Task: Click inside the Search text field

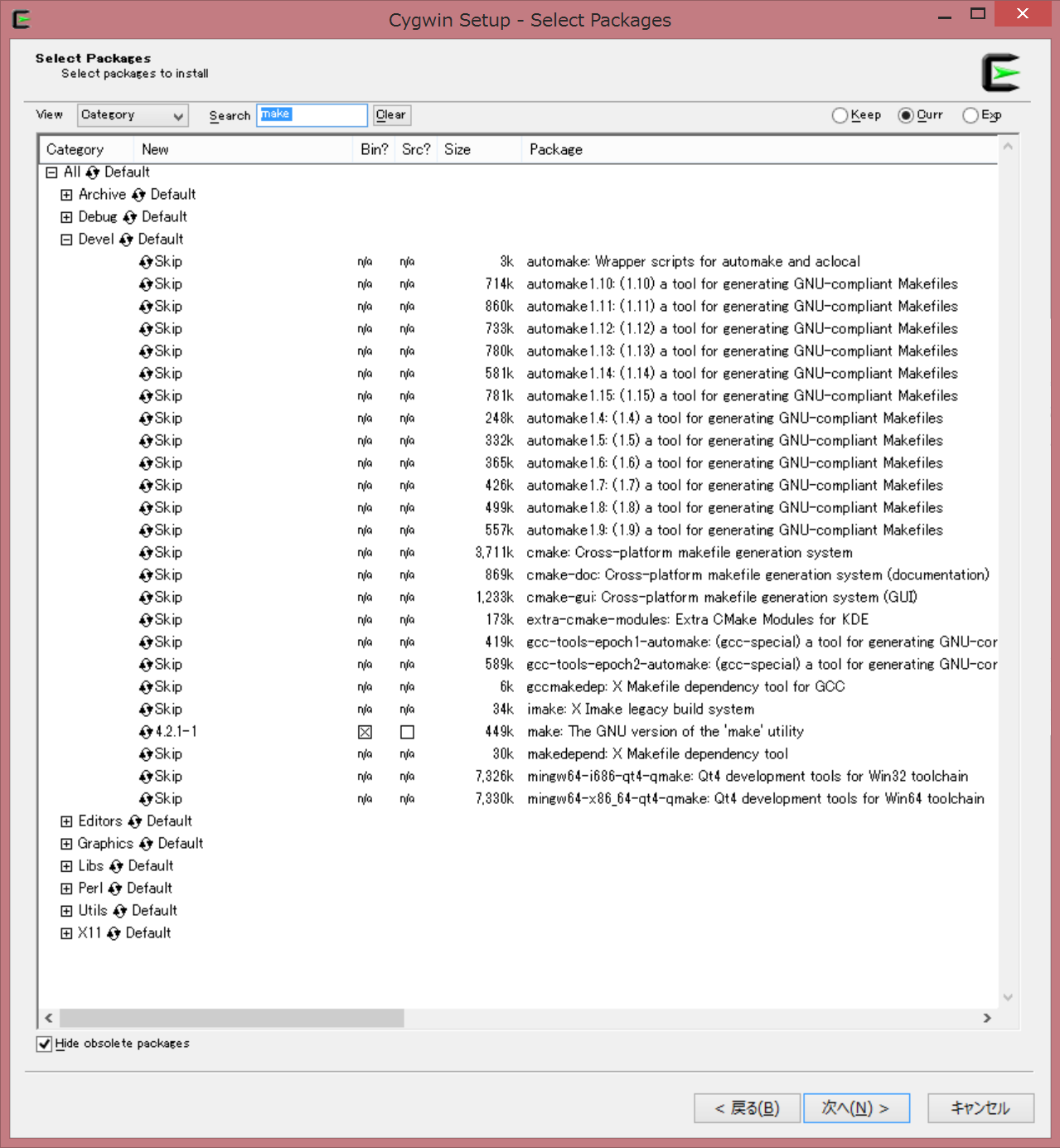Action: [x=312, y=115]
